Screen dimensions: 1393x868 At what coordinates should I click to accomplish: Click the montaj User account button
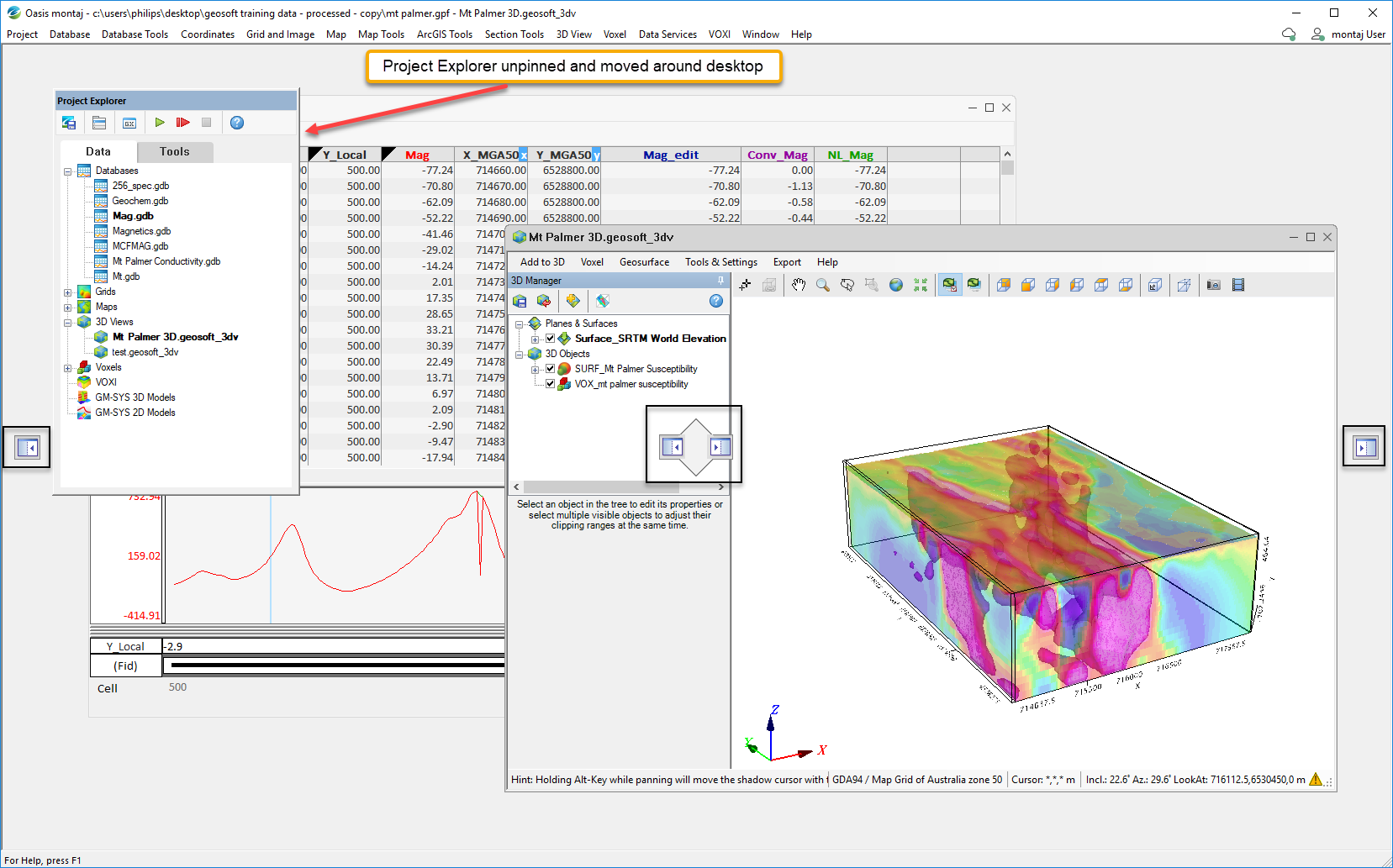tap(1348, 34)
